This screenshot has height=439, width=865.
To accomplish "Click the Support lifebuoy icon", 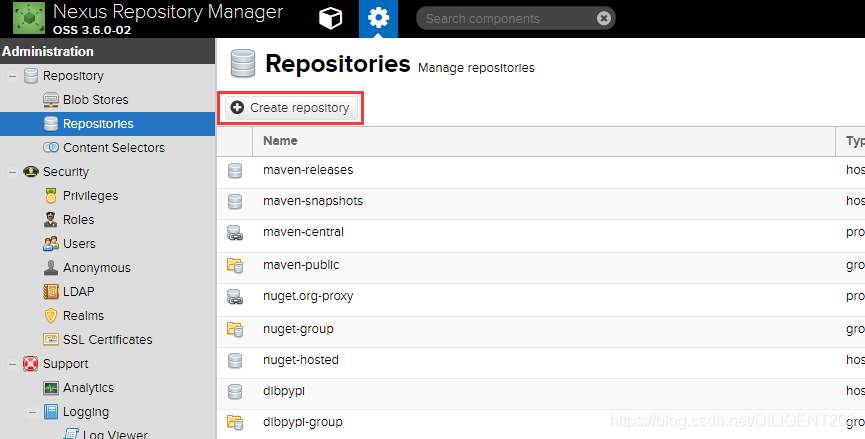I will [30, 363].
